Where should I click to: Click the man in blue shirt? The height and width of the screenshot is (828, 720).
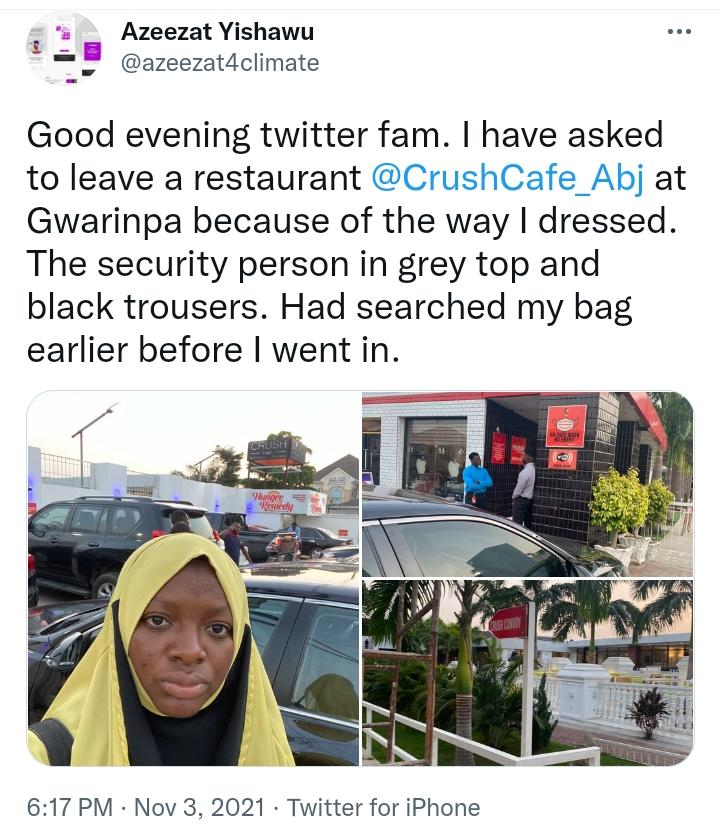click(476, 481)
